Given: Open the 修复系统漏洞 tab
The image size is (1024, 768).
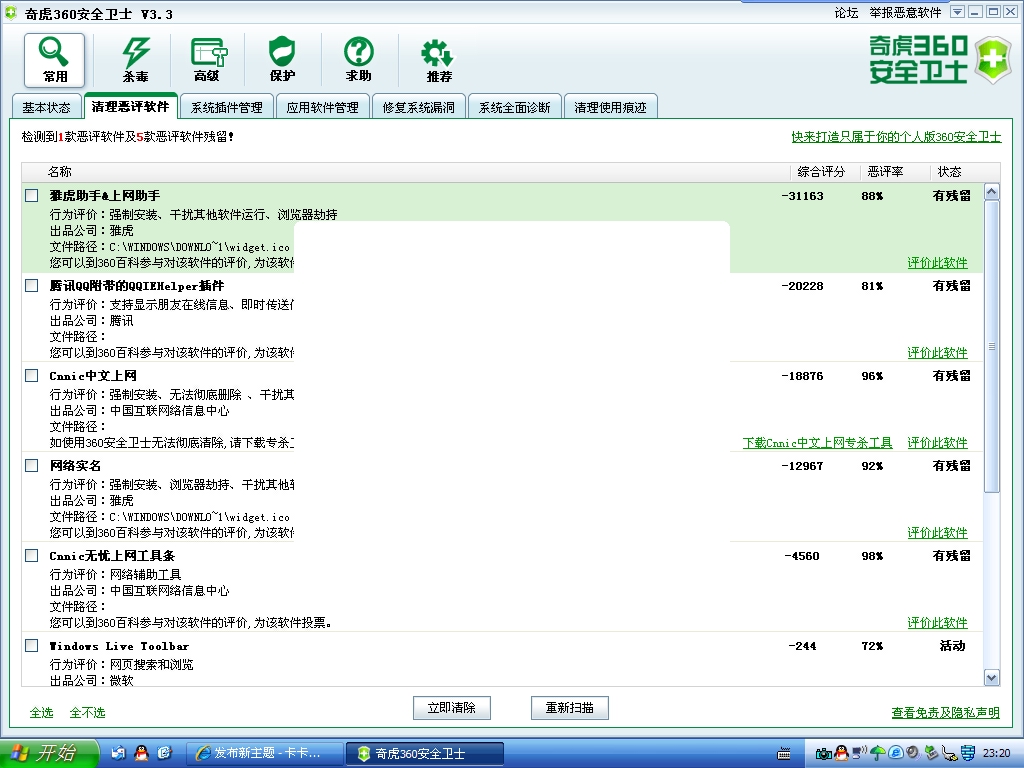Looking at the screenshot, I should coord(419,107).
